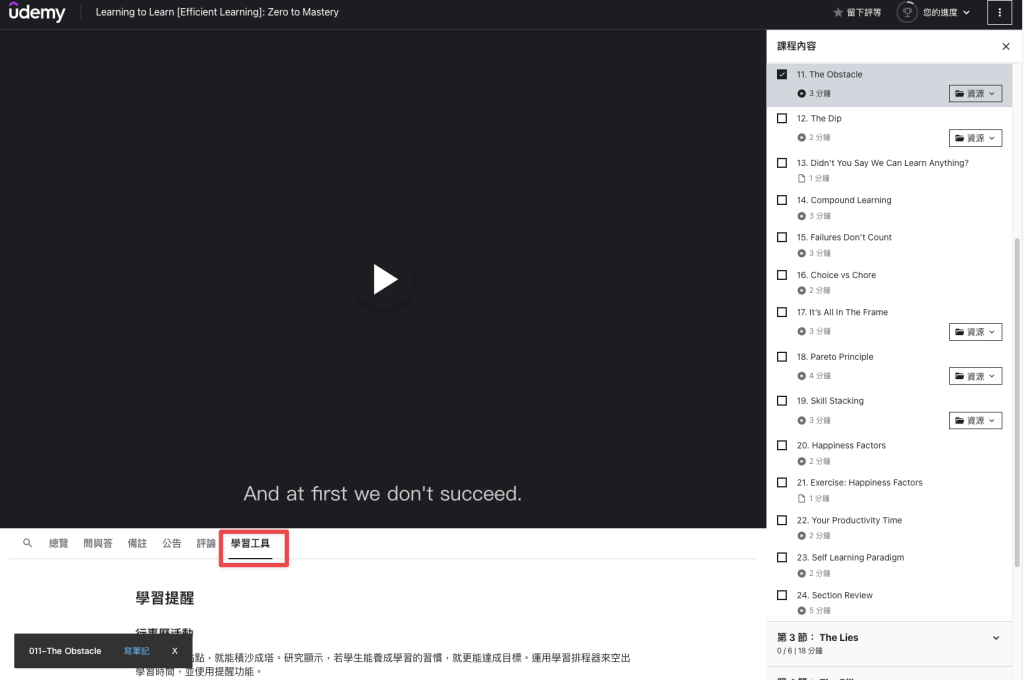This screenshot has width=1024, height=680.
Task: Expand 第 3 節 The Lies section
Action: (x=995, y=638)
